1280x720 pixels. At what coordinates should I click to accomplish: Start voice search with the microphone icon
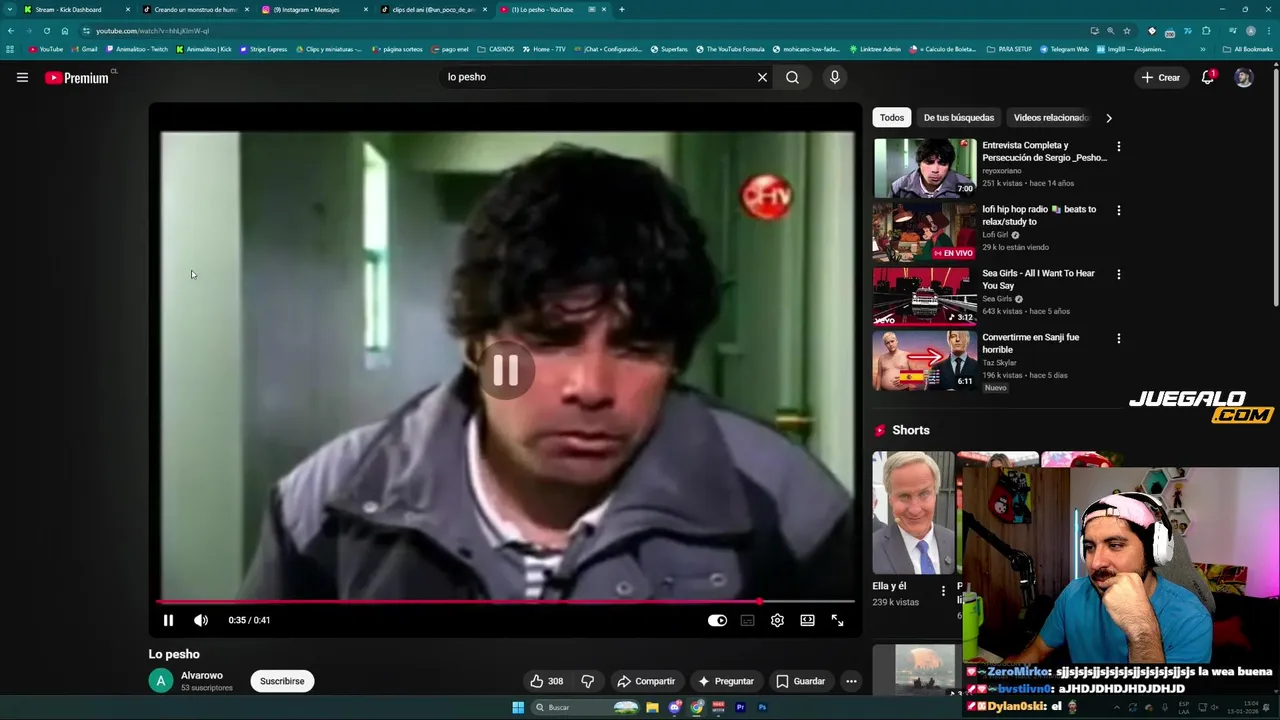[835, 77]
